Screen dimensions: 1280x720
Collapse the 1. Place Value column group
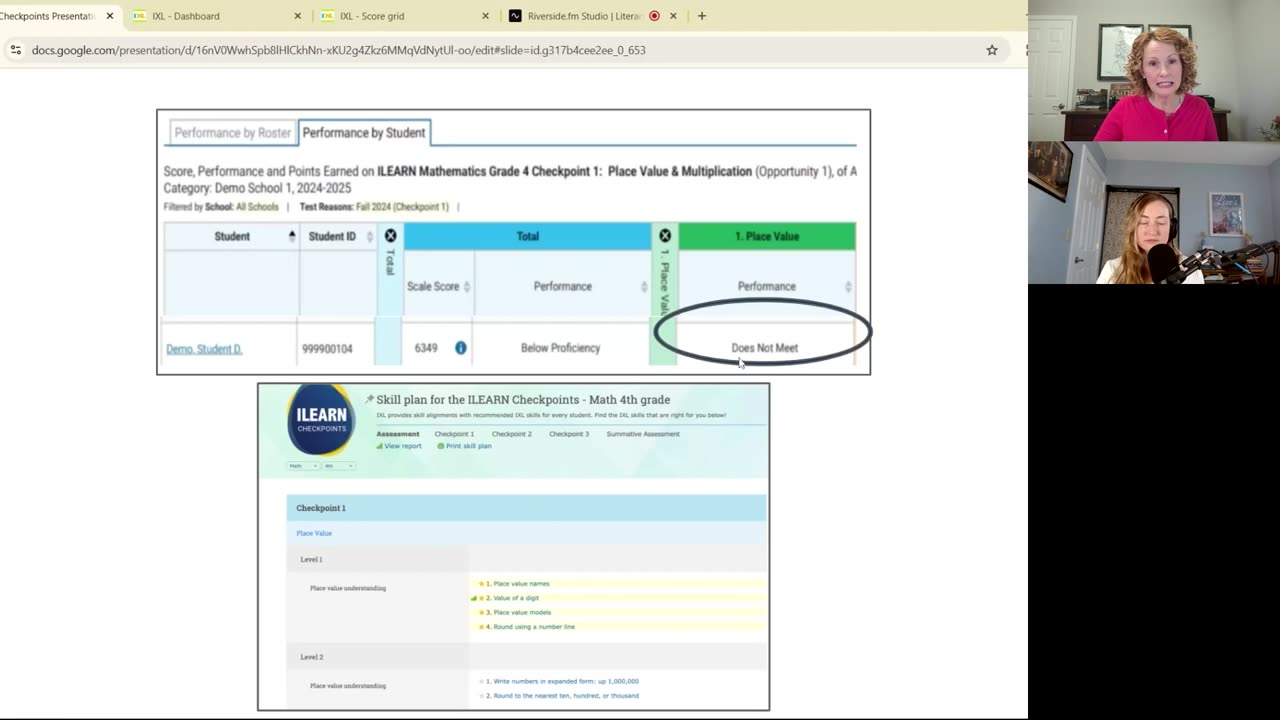(665, 236)
